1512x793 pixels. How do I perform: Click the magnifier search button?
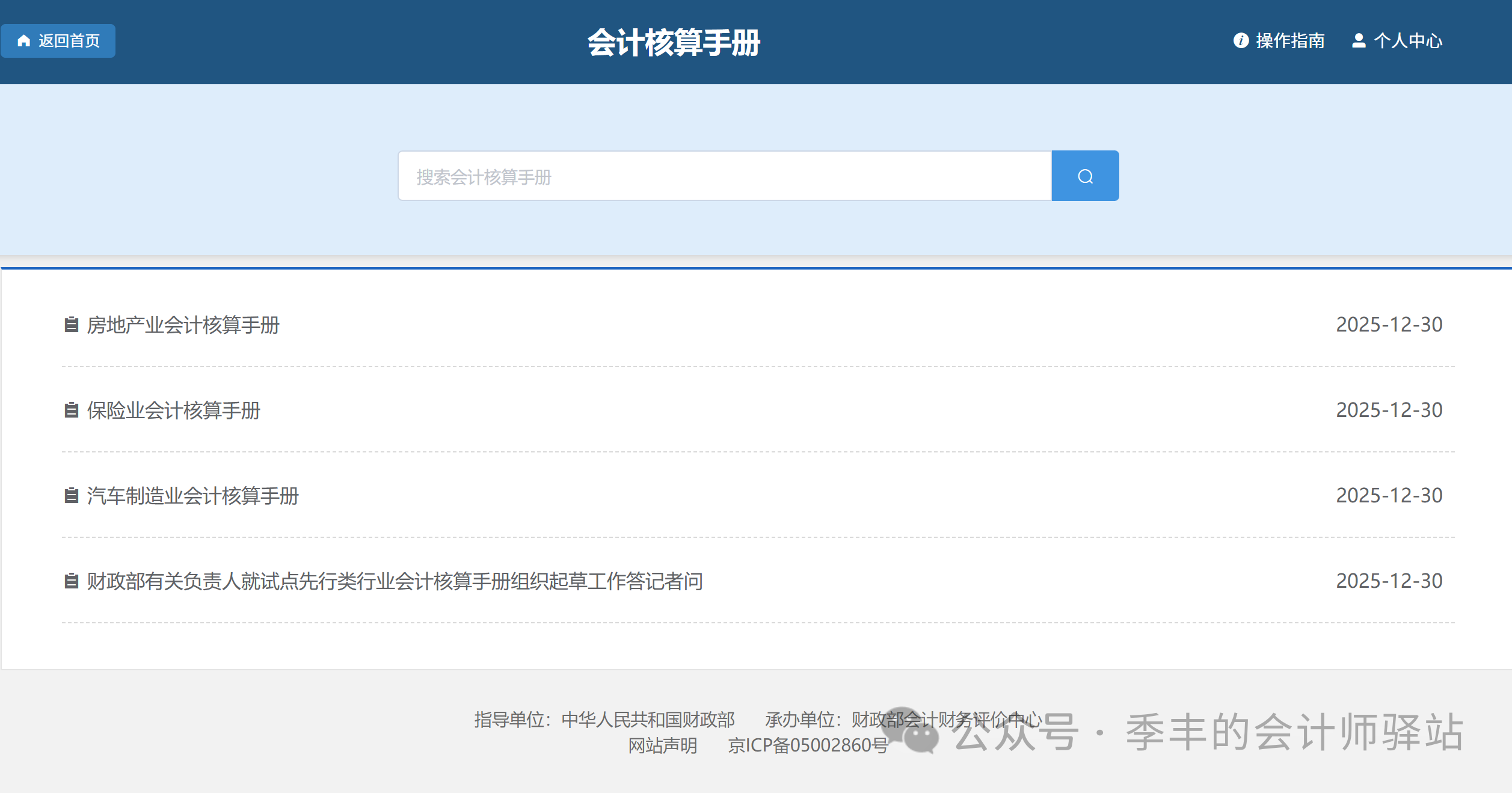(1085, 176)
